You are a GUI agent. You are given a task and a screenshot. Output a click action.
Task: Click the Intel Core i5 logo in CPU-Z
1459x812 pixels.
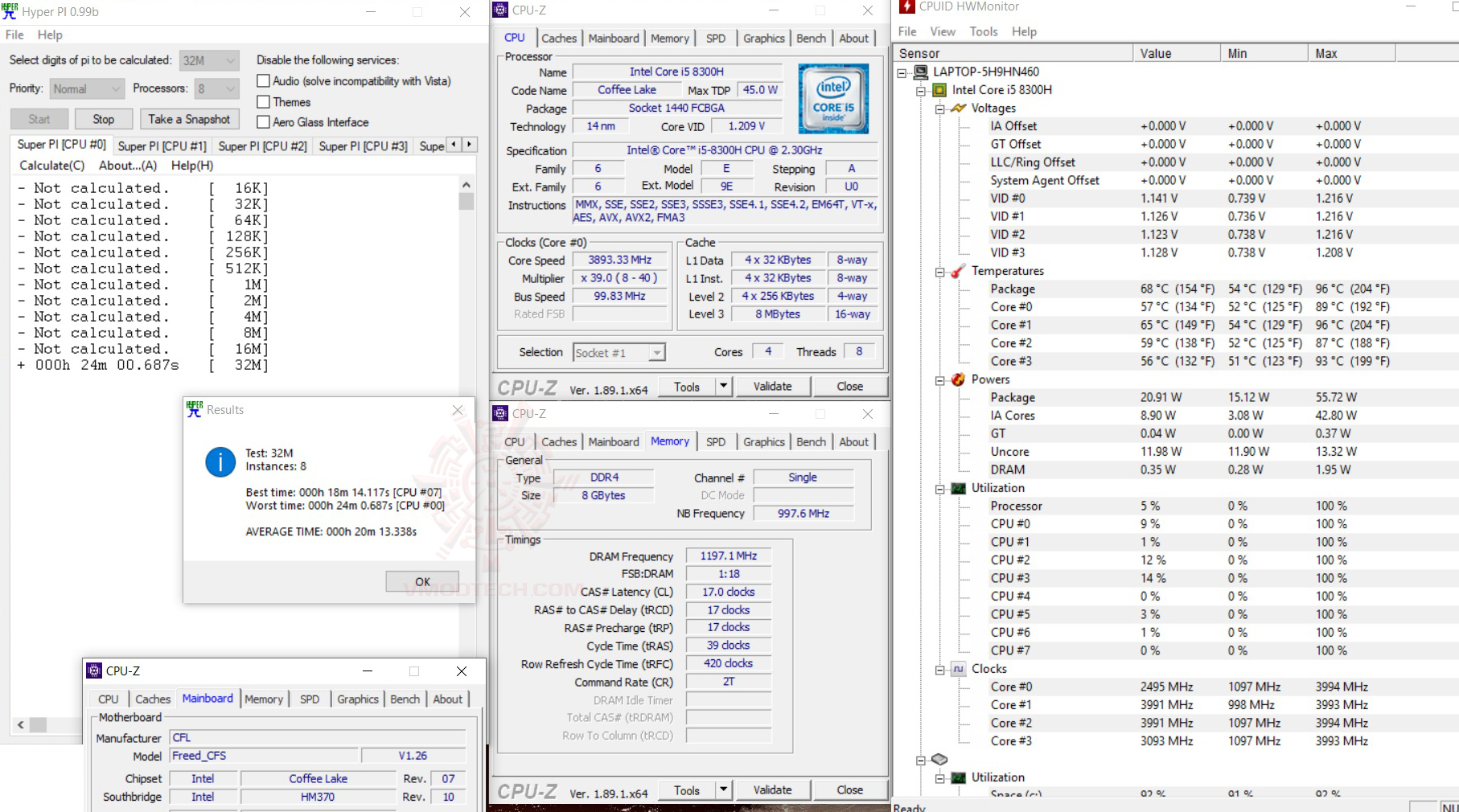click(833, 99)
